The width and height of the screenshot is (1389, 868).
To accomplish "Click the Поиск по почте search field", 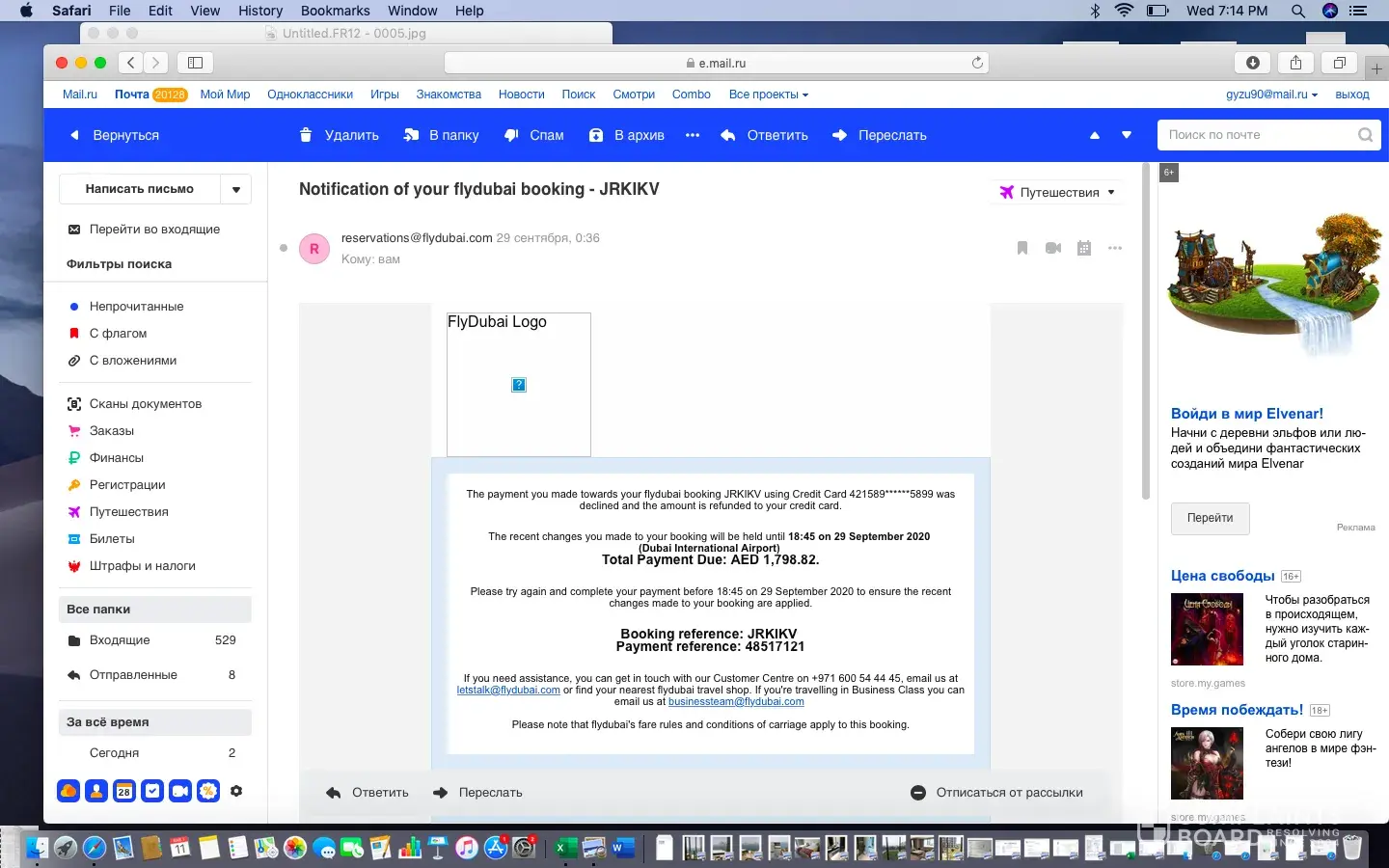I will pyautogui.click(x=1257, y=135).
